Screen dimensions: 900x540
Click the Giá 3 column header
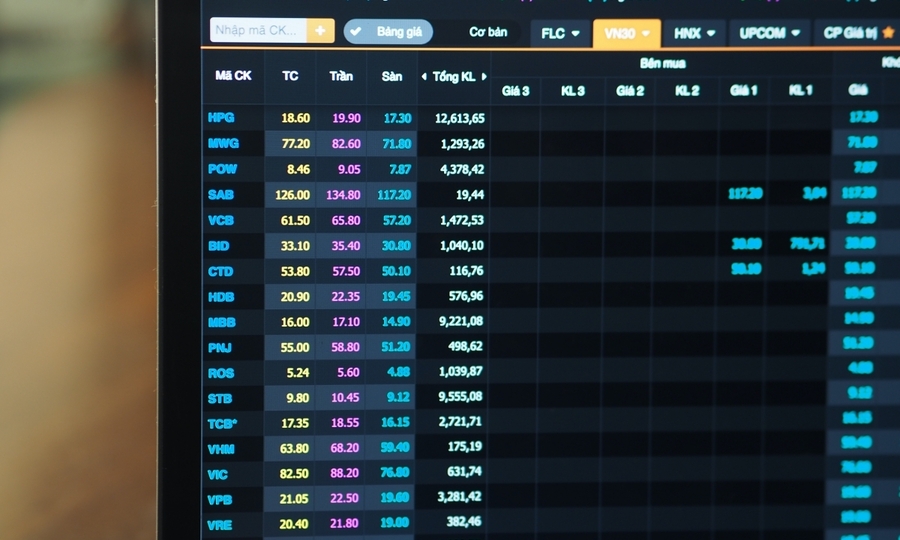[x=515, y=91]
